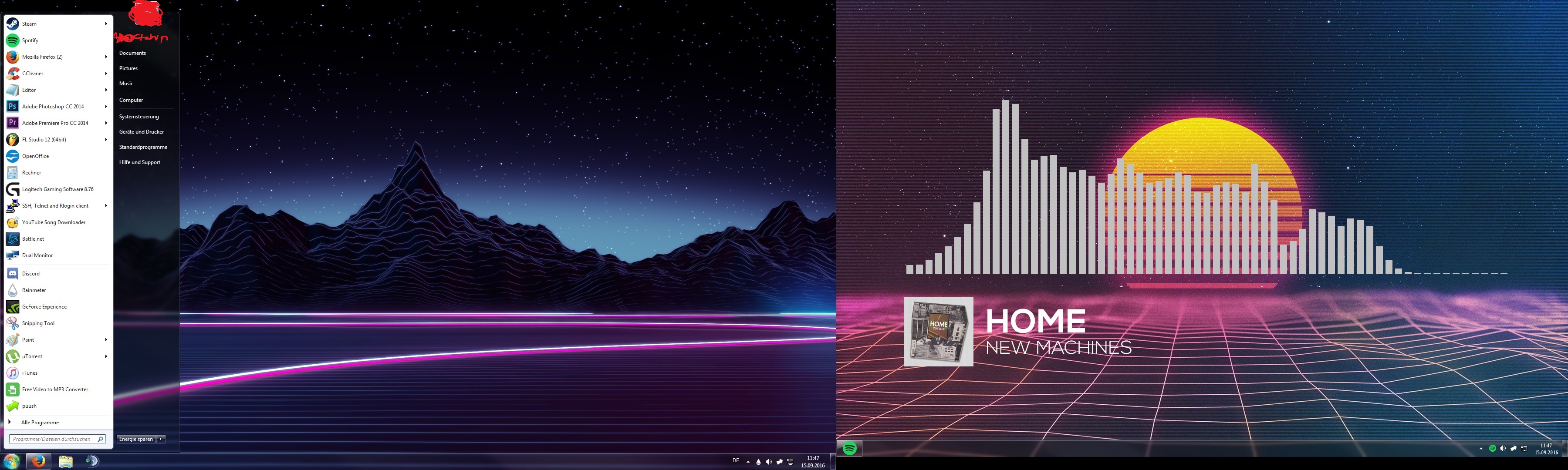Open Windows Explorer from the taskbar

[x=66, y=461]
